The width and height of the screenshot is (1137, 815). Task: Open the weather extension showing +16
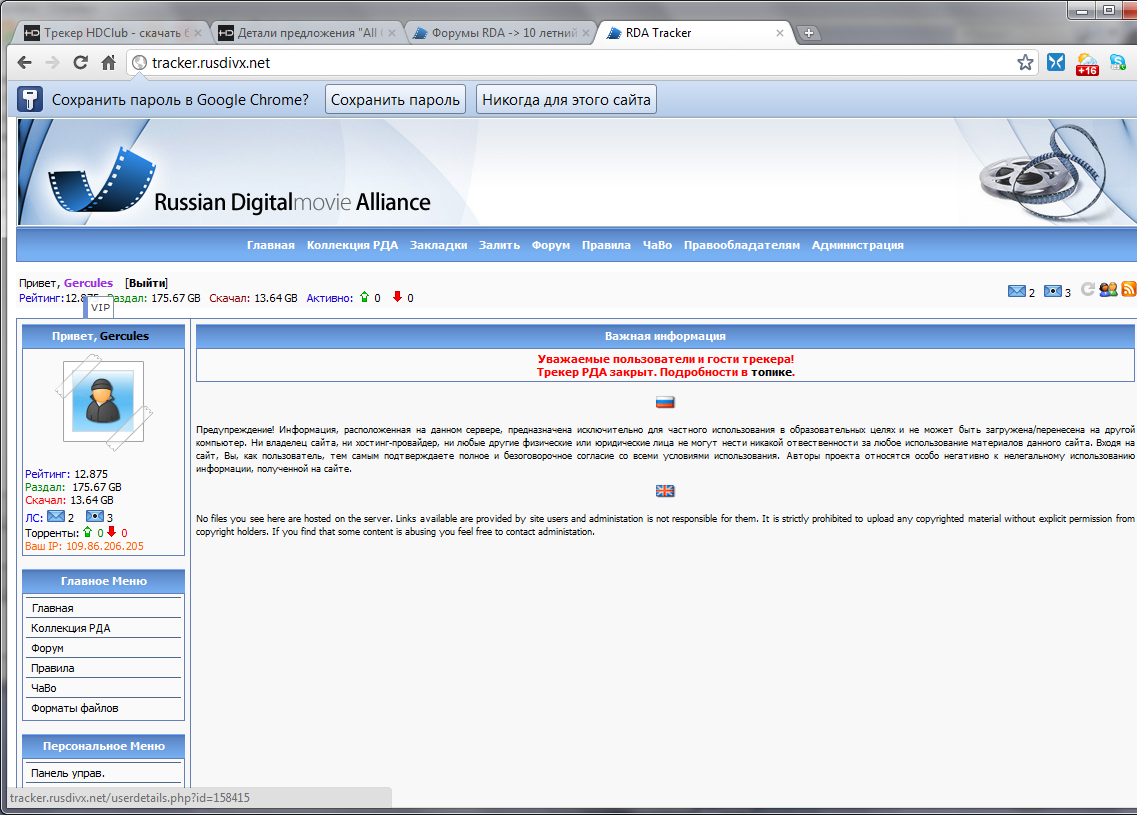1087,64
